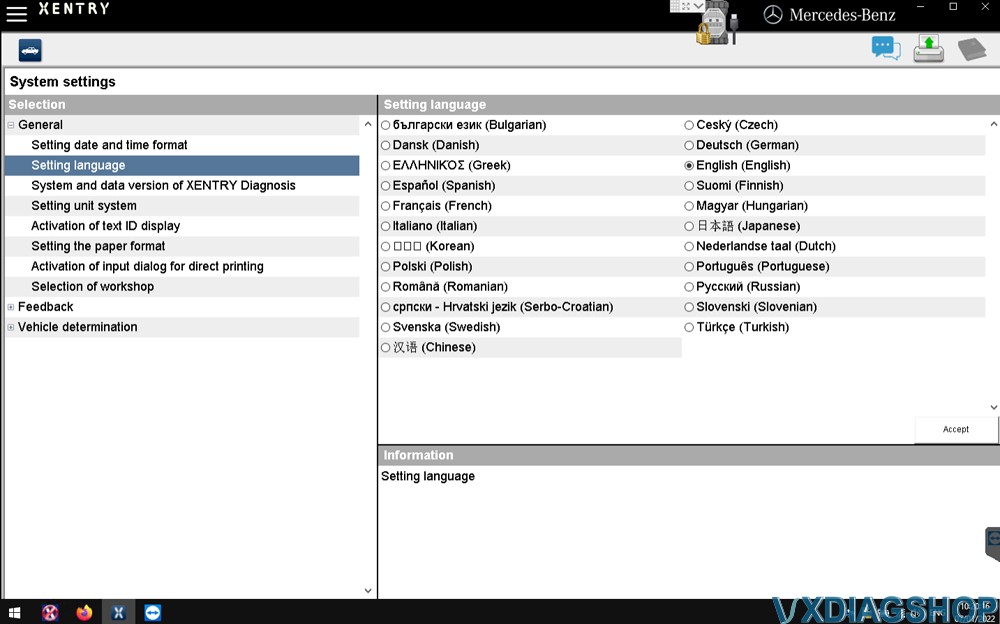Click scroll-up arrow in Selection panel
This screenshot has width=1000, height=624.
click(368, 124)
